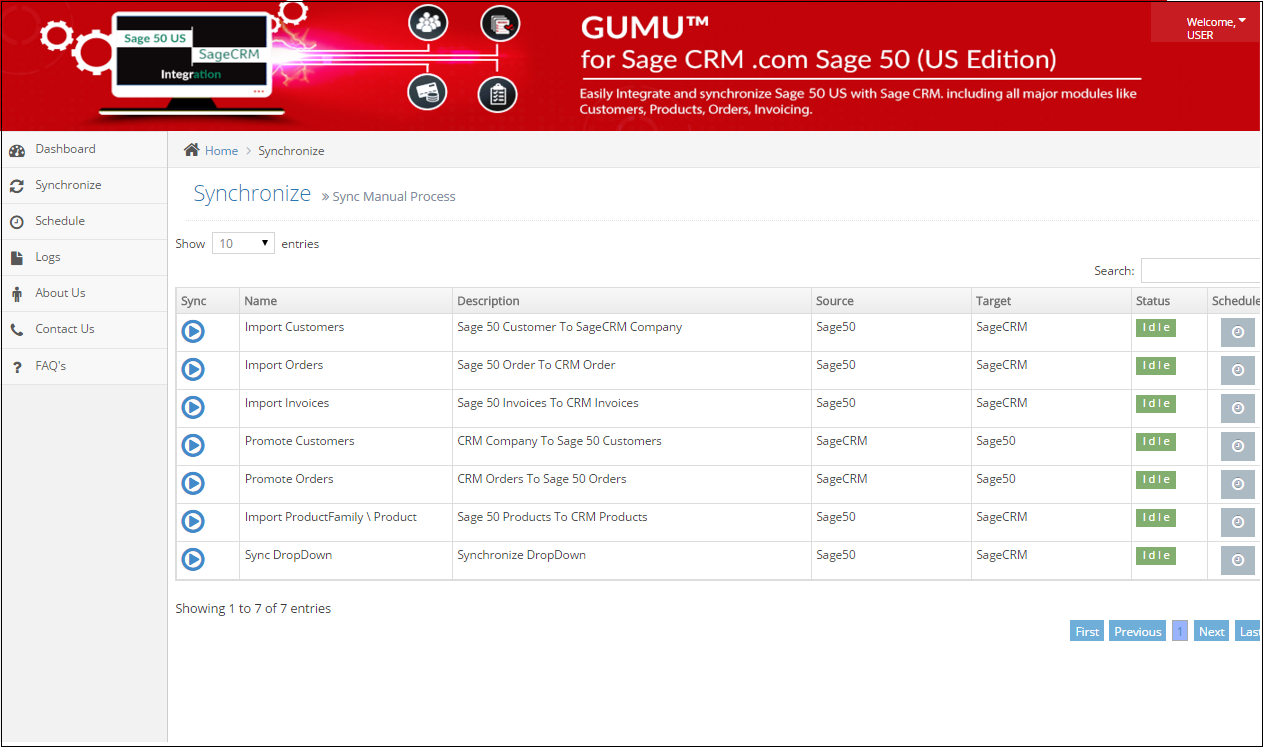Open schedule clock for Sync DropDown row
This screenshot has height=748, width=1269.
[x=1237, y=560]
